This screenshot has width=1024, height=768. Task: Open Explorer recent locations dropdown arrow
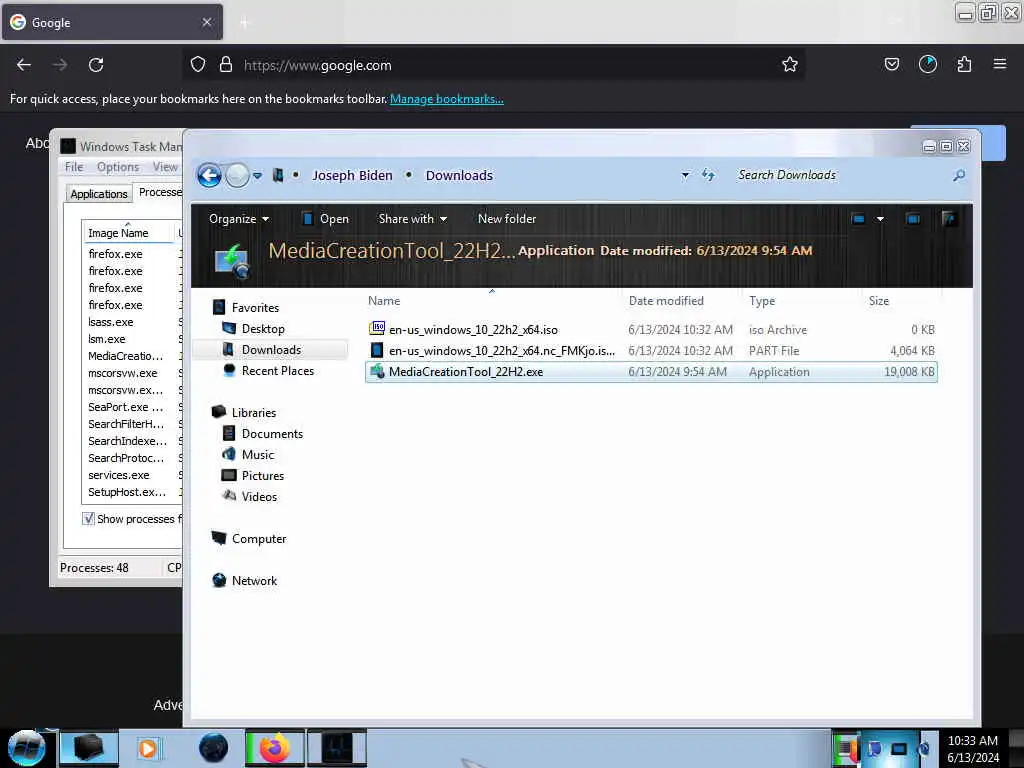coord(258,176)
